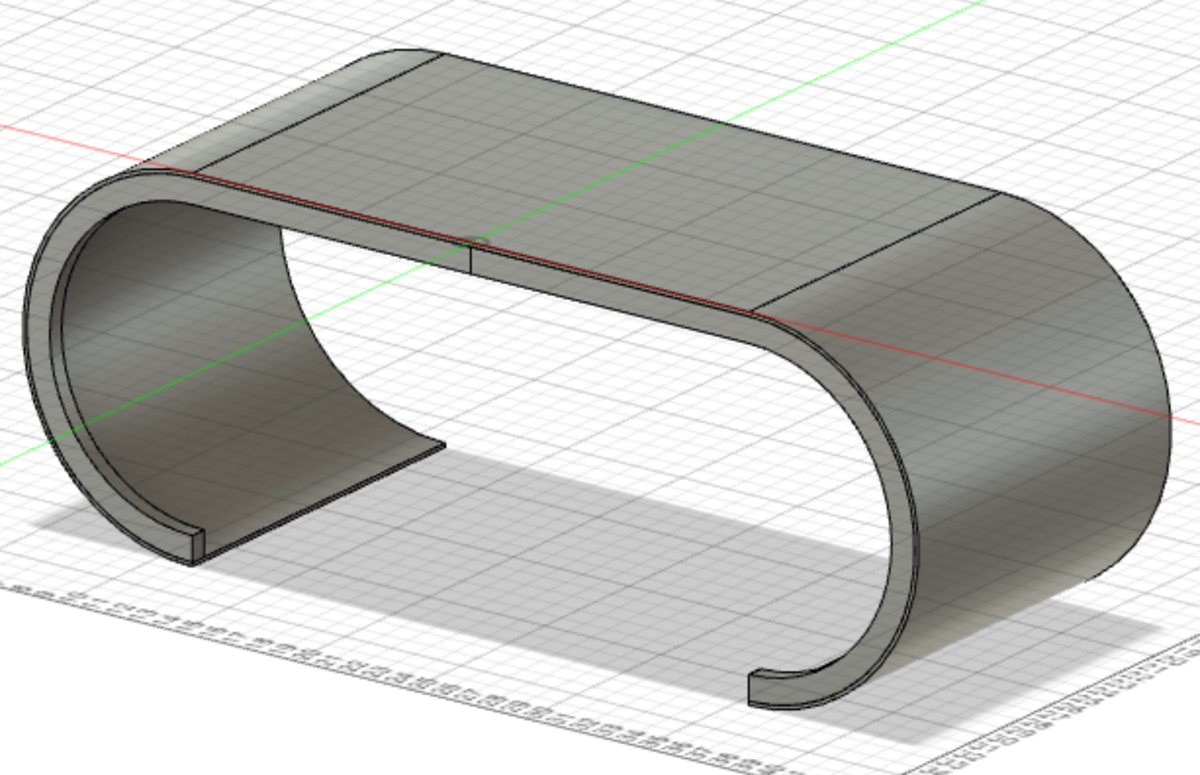Screen dimensions: 1200x775
Task: Select the short vertical edge at the front rim's center
Action: [471, 259]
